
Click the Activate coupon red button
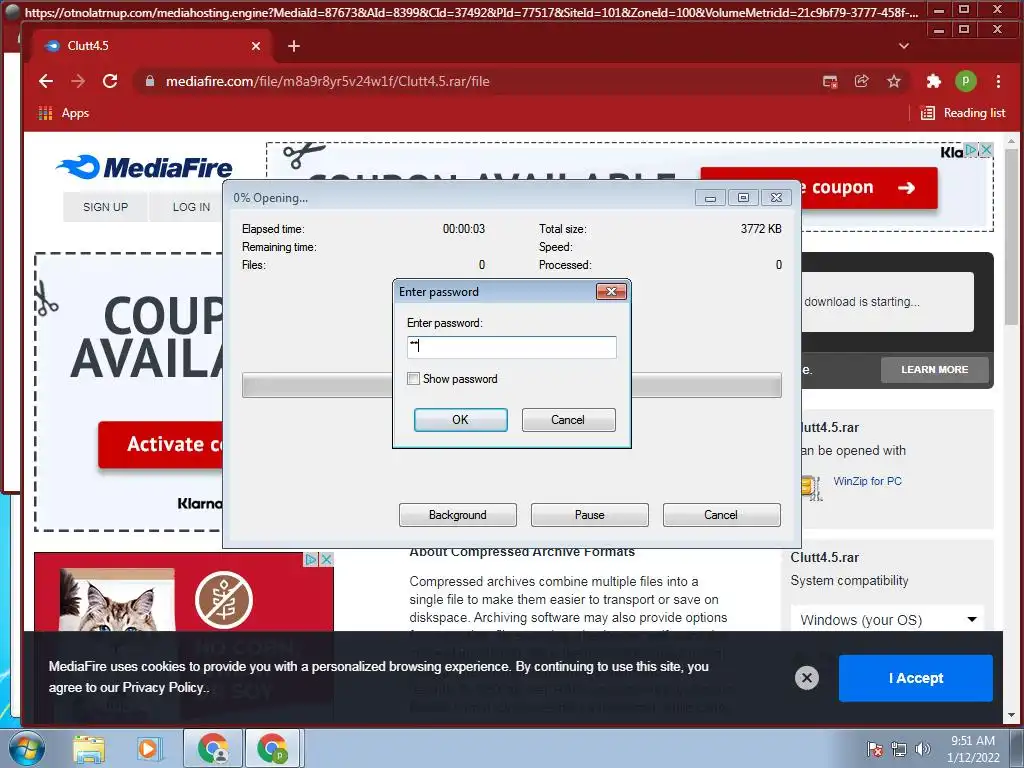tap(161, 444)
